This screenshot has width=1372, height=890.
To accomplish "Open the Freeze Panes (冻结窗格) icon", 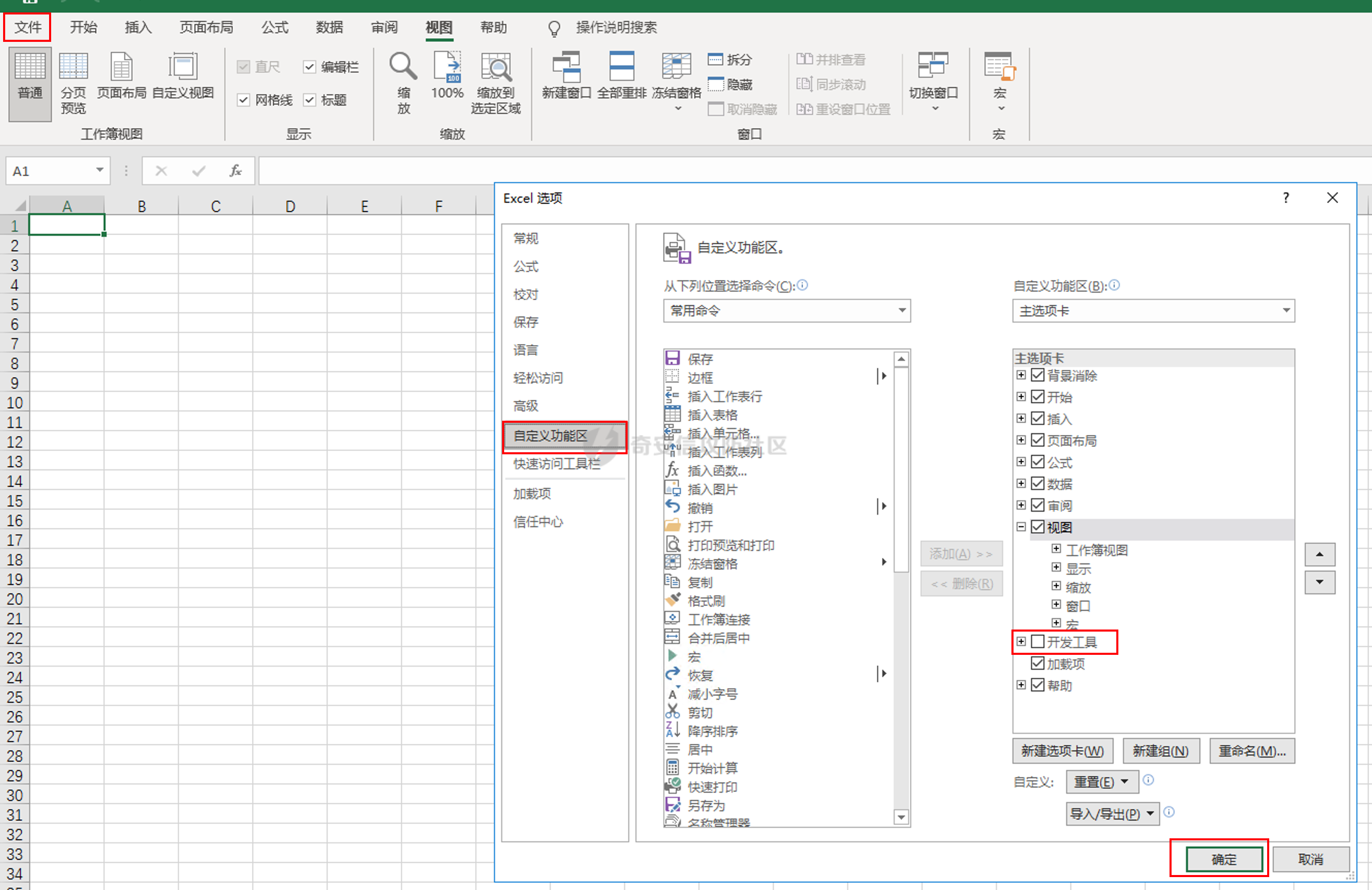I will point(677,81).
